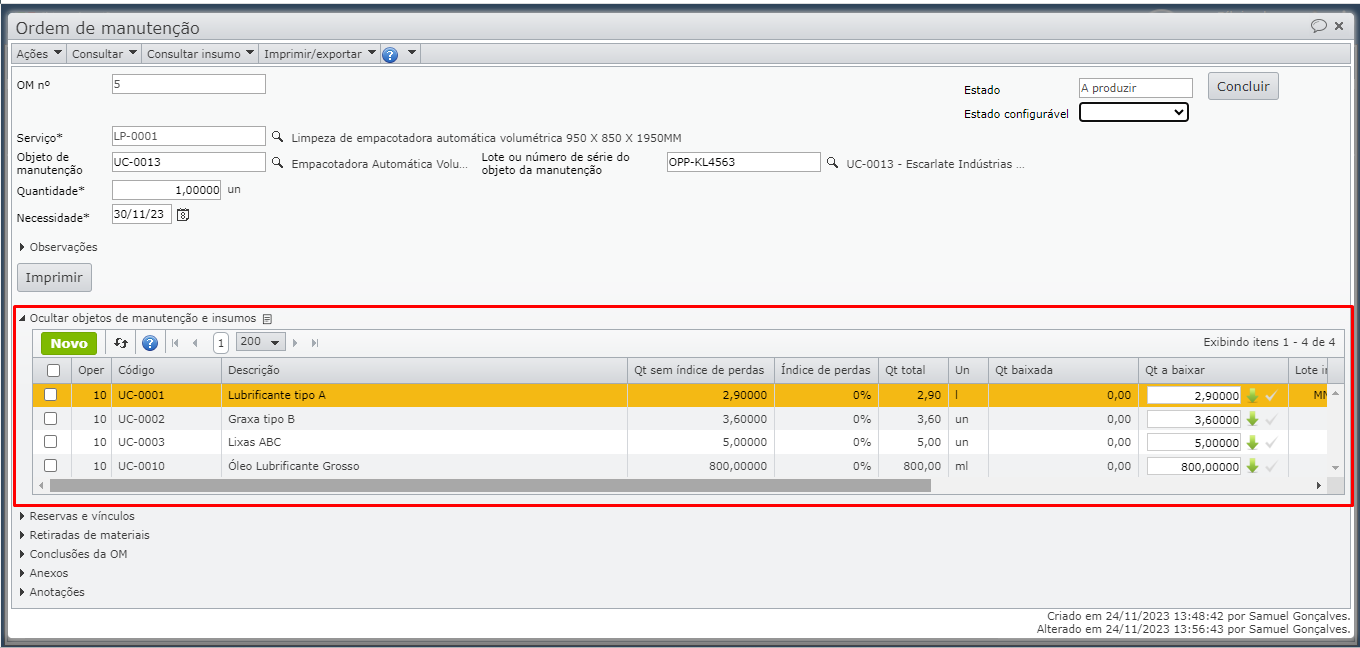
Task: Click the Qt total column header
Action: pos(913,370)
